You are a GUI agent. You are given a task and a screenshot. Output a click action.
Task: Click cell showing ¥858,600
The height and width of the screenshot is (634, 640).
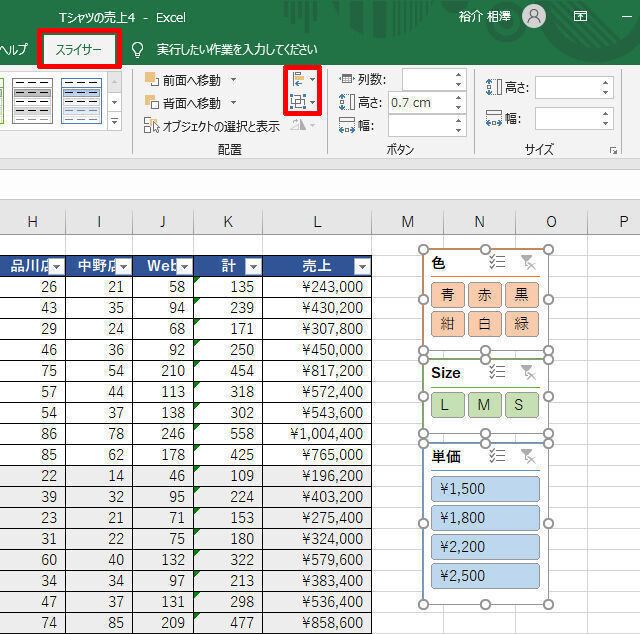(317, 623)
